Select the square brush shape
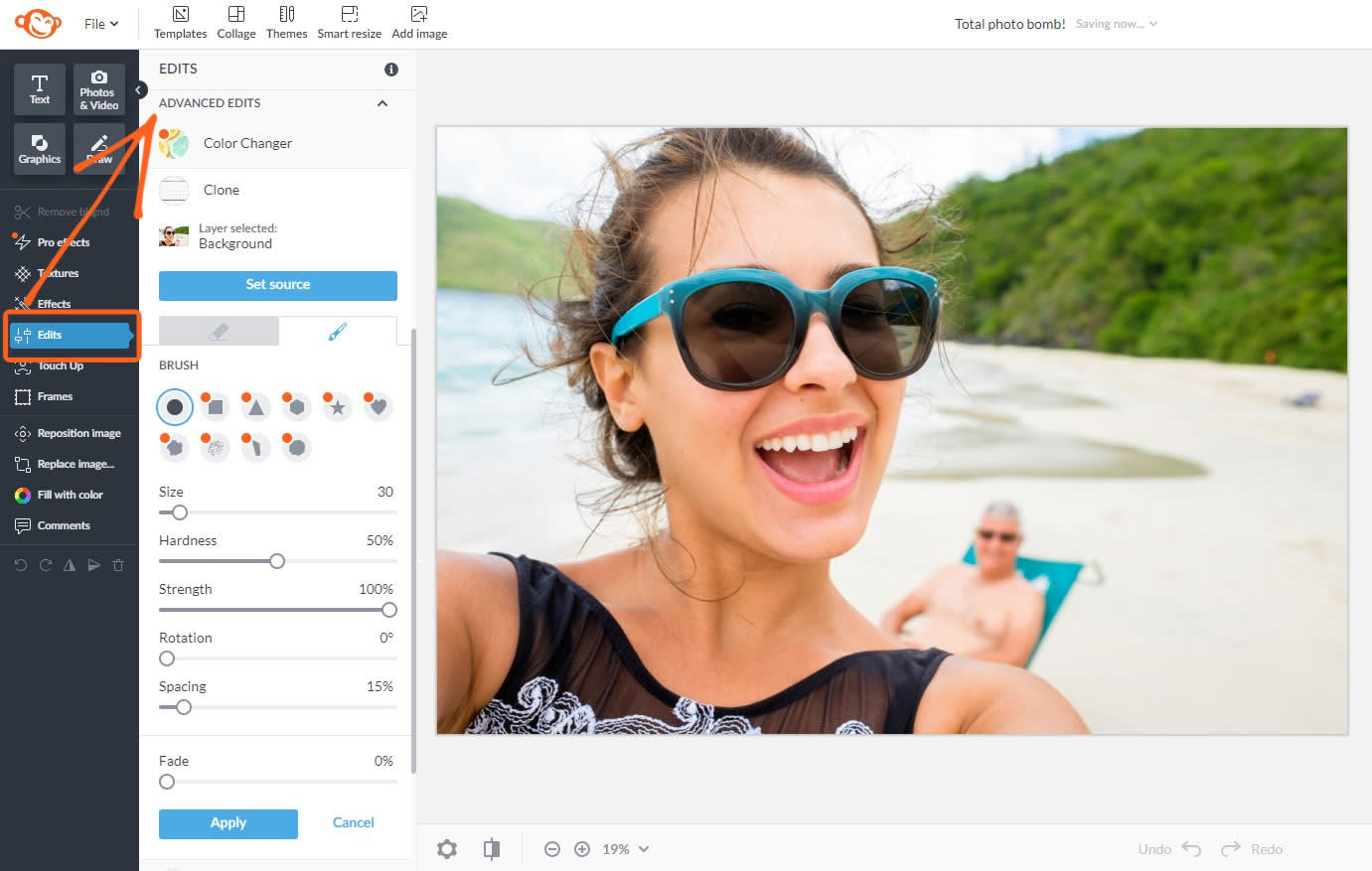The image size is (1372, 871). tap(215, 406)
